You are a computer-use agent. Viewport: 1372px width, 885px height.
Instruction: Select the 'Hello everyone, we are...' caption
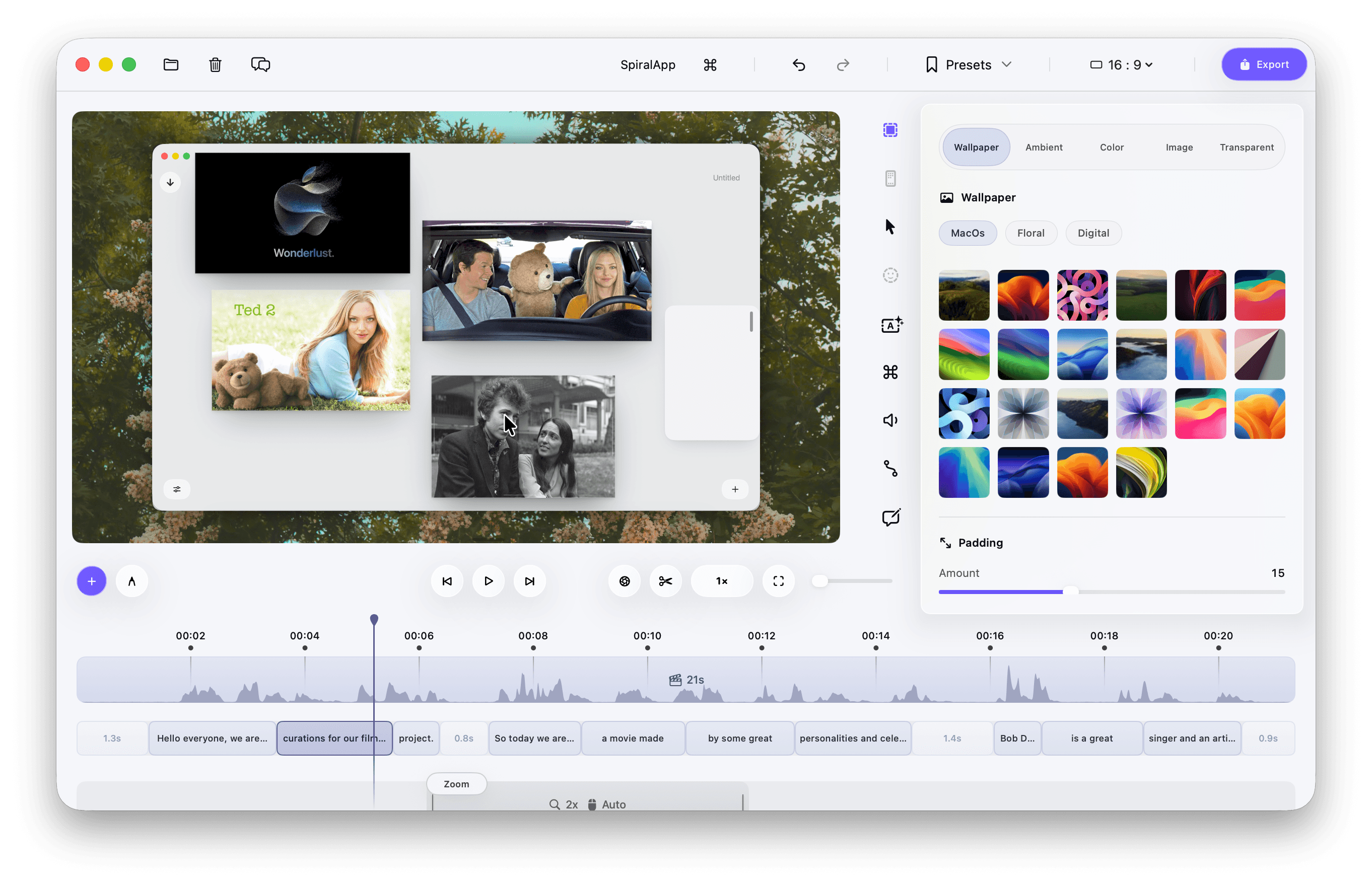click(212, 739)
